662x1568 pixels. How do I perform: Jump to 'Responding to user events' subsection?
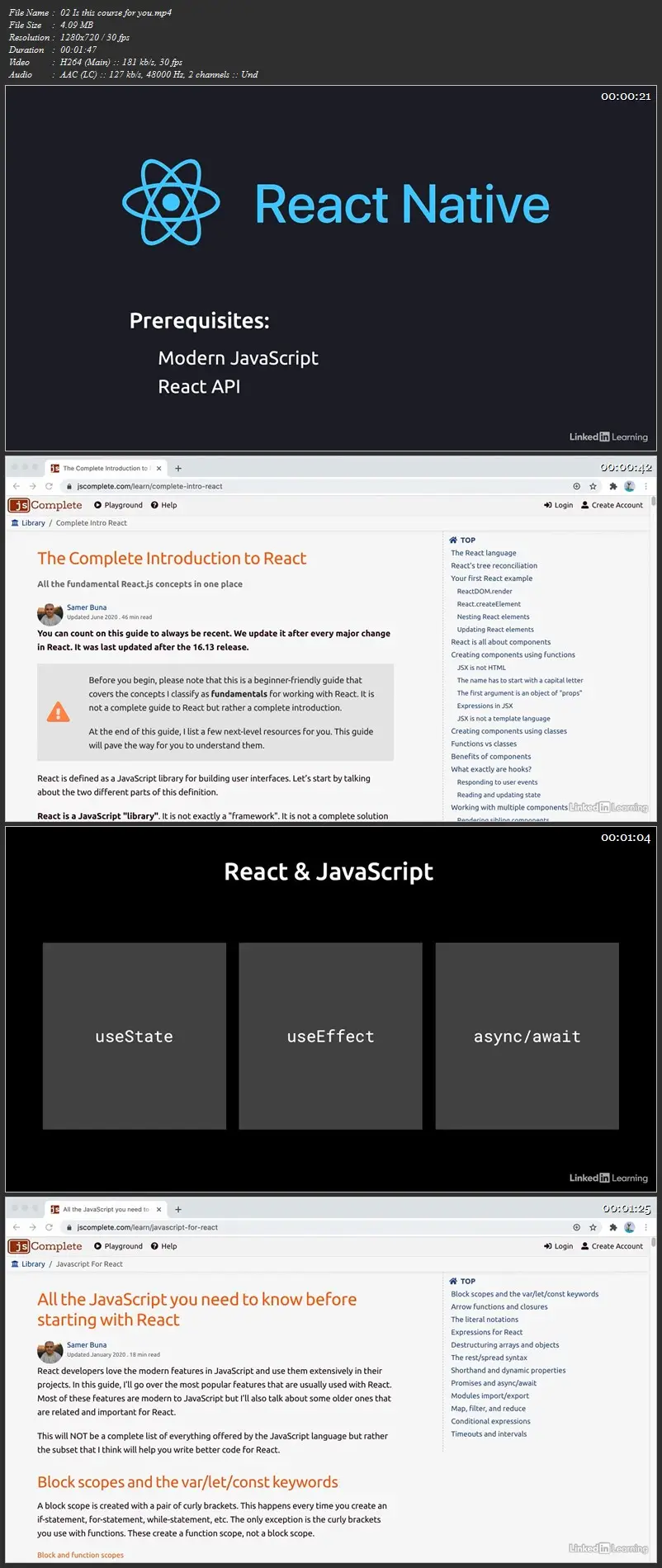[x=497, y=782]
